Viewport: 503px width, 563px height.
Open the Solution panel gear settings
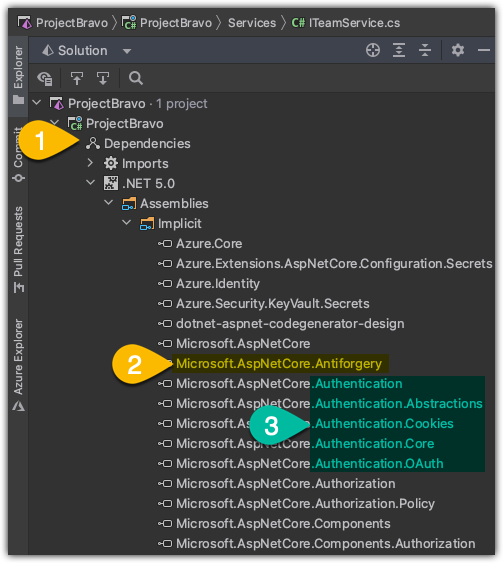tap(458, 50)
